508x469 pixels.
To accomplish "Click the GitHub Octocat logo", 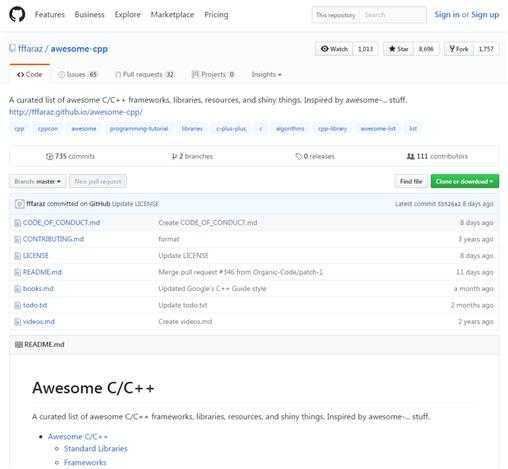I will (17, 15).
